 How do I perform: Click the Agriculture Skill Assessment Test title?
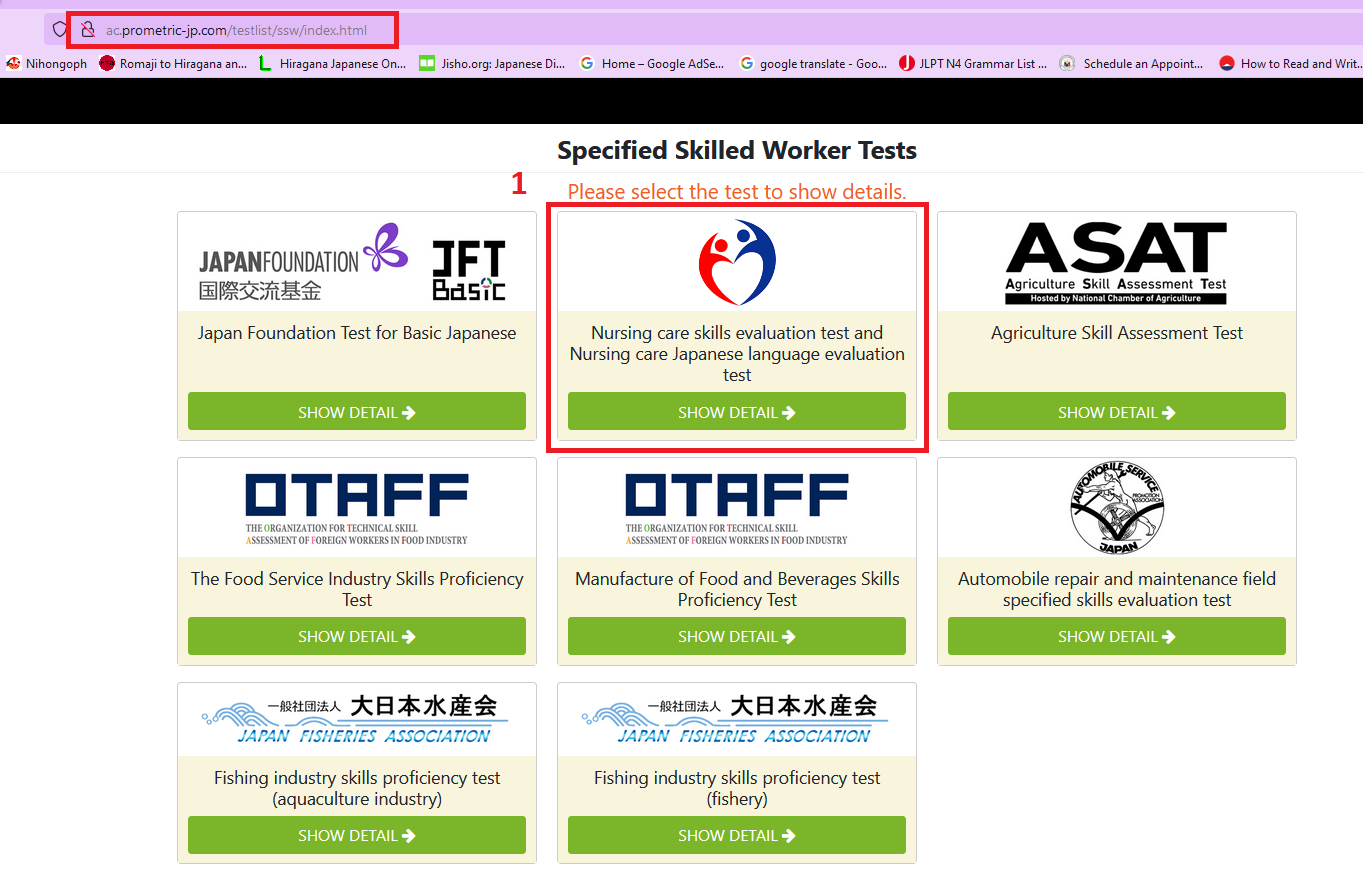tap(1117, 333)
